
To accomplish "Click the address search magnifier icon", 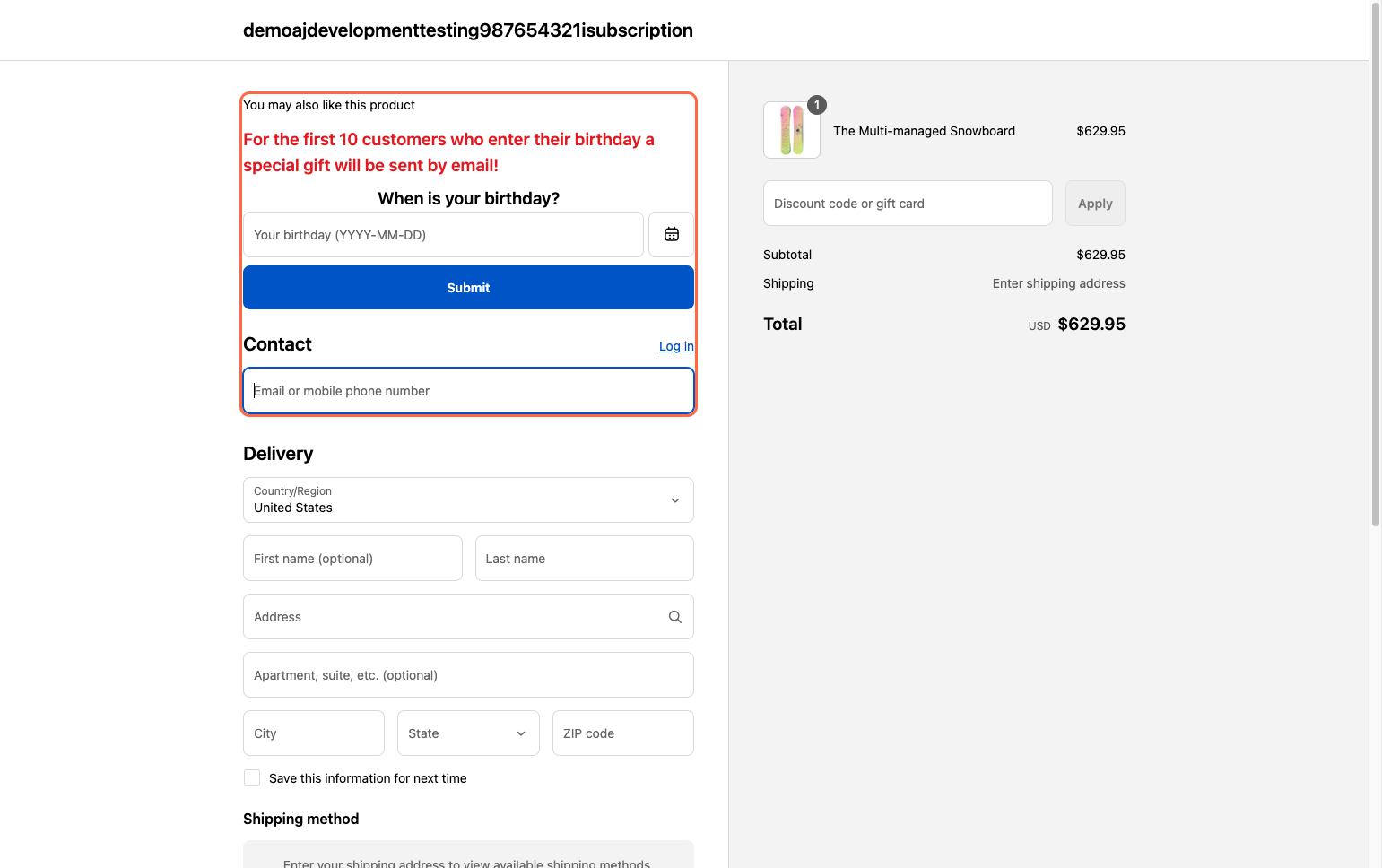I will point(674,617).
